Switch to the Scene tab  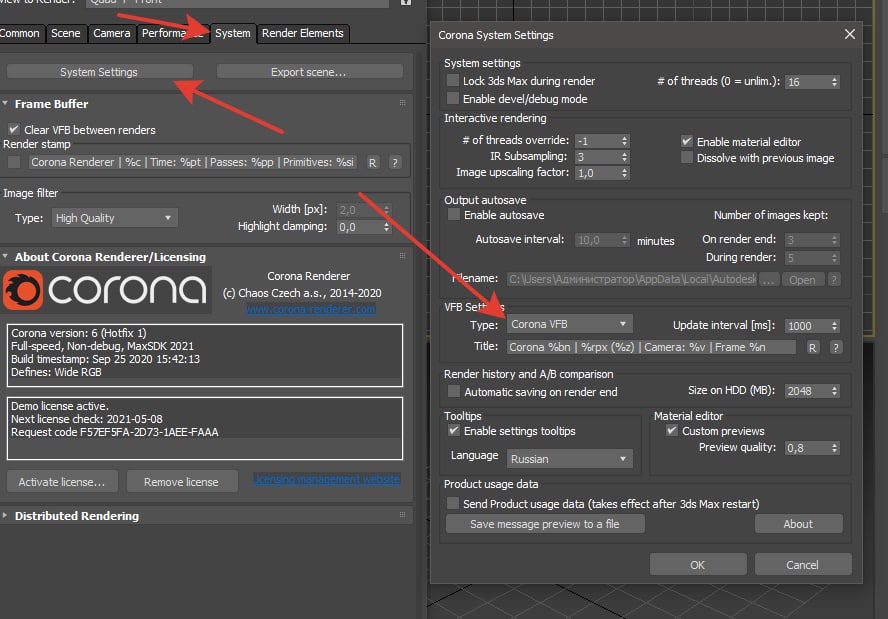pos(66,33)
